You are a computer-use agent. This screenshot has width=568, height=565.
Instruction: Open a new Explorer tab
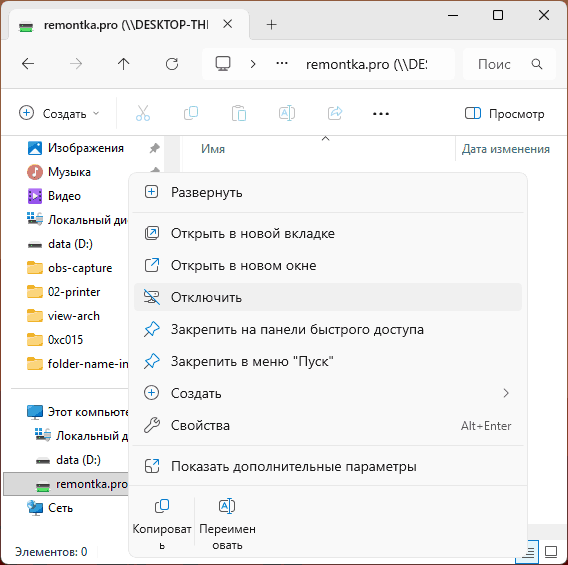(x=271, y=25)
